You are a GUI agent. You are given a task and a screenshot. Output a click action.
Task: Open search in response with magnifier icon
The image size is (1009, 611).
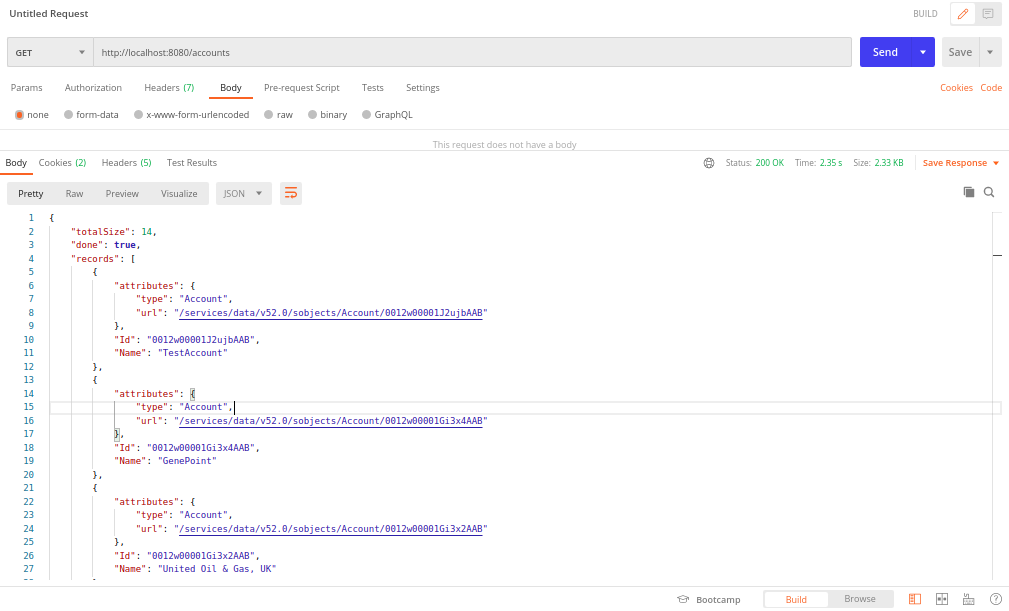(x=989, y=192)
